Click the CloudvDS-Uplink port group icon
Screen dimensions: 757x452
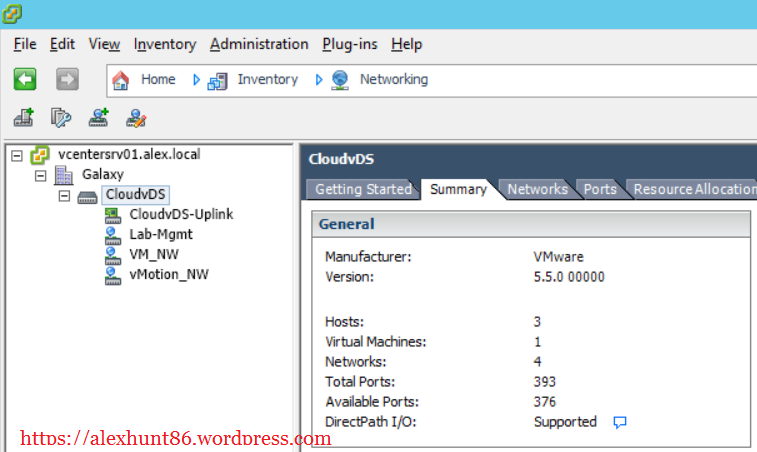(x=113, y=215)
